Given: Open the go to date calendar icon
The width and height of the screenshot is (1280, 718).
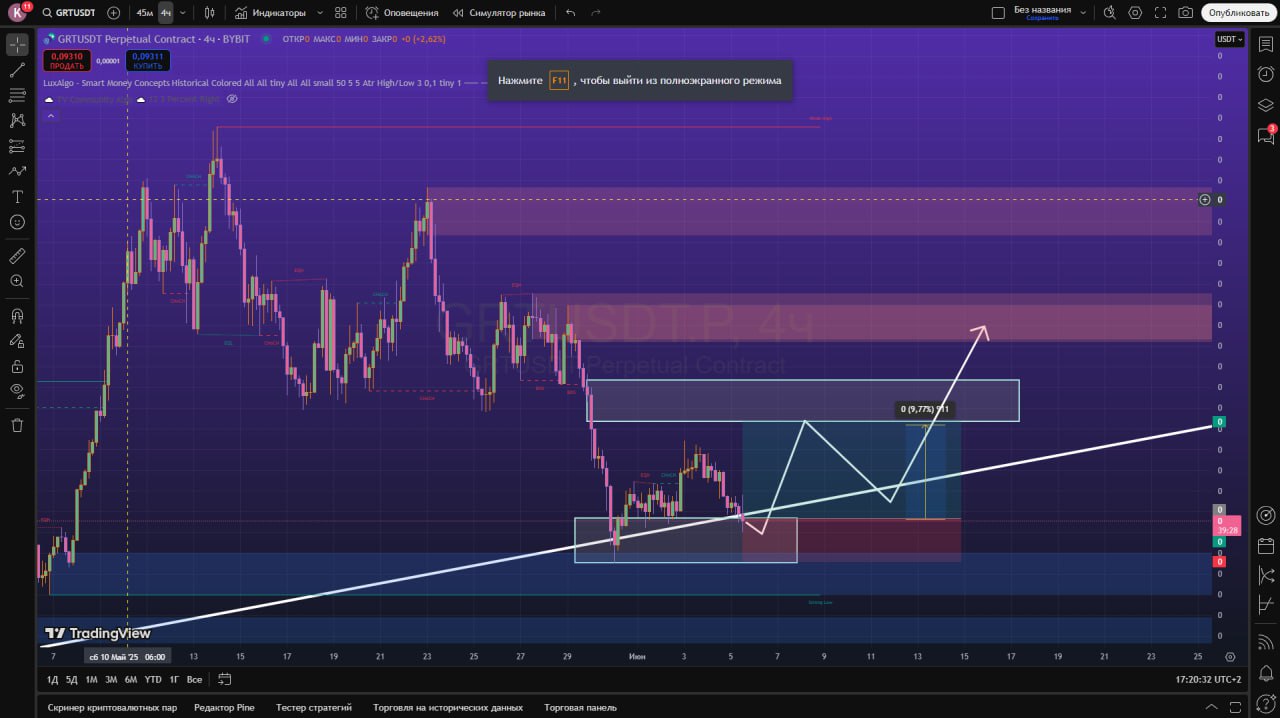Looking at the screenshot, I should [x=225, y=680].
